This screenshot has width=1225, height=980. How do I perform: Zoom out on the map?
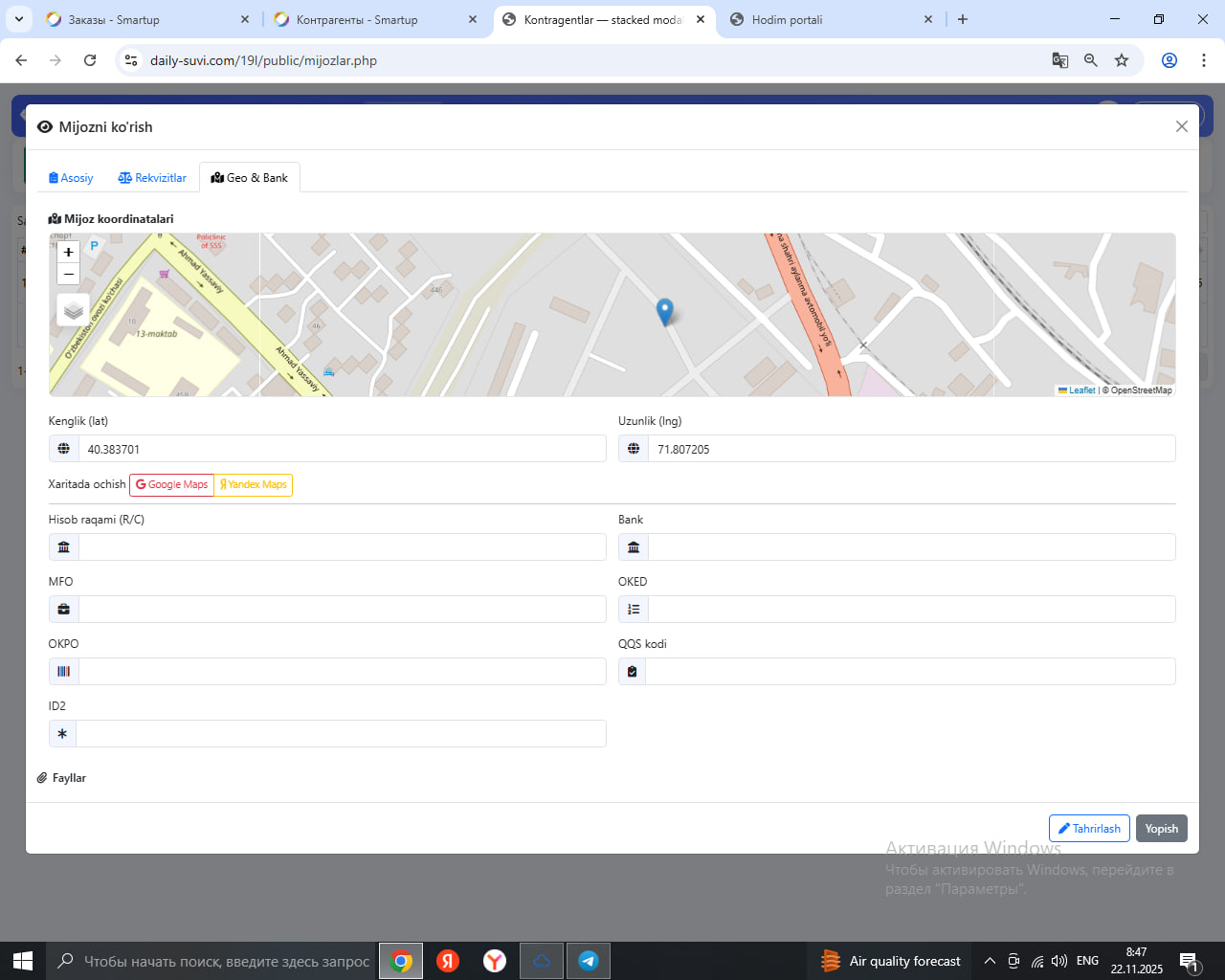(x=68, y=275)
